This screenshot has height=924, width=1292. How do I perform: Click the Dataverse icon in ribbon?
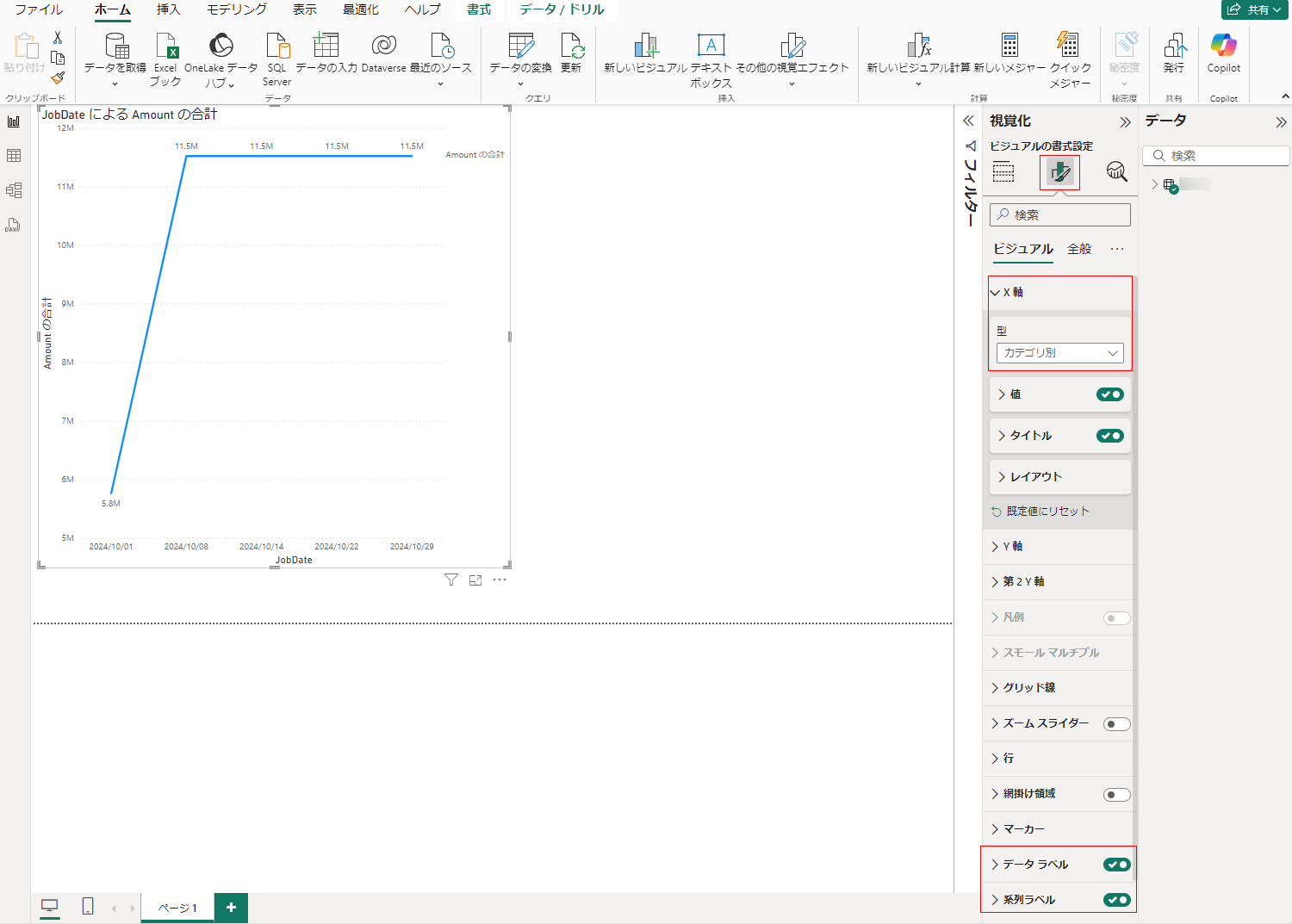[383, 48]
